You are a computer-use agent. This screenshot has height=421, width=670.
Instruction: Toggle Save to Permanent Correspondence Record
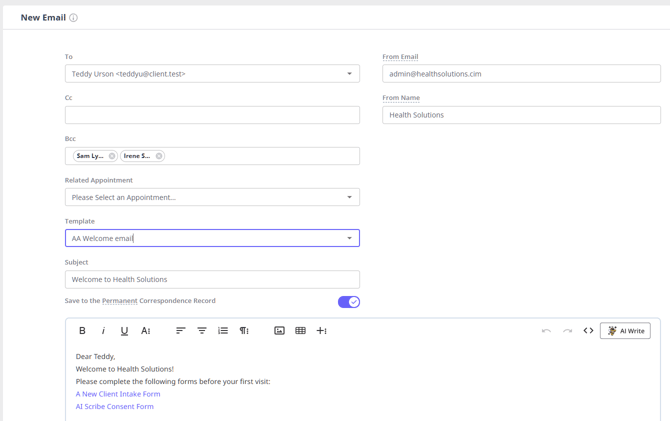pos(348,302)
